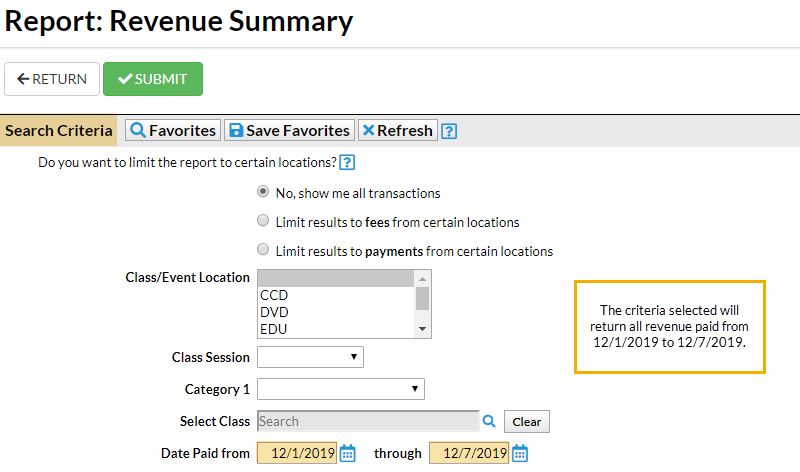Save Favorites for current criteria
The image size is (800, 472).
pyautogui.click(x=289, y=131)
